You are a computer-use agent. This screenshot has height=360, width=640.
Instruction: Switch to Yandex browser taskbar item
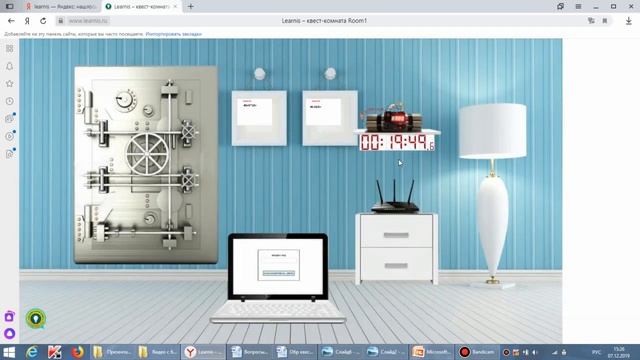click(x=203, y=352)
